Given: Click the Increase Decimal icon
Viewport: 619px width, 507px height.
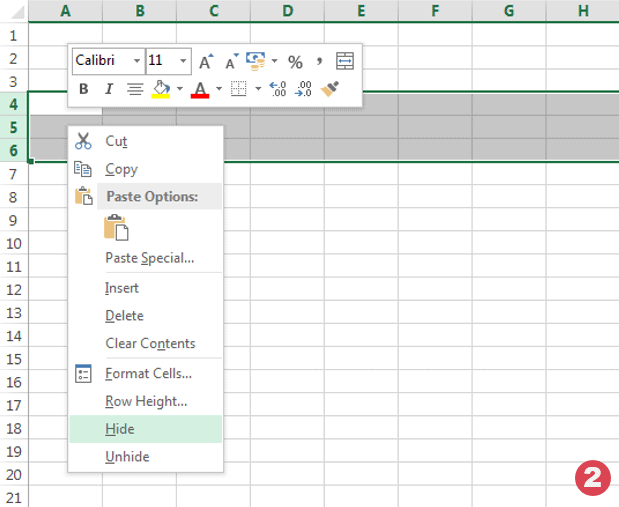Looking at the screenshot, I should coord(278,89).
